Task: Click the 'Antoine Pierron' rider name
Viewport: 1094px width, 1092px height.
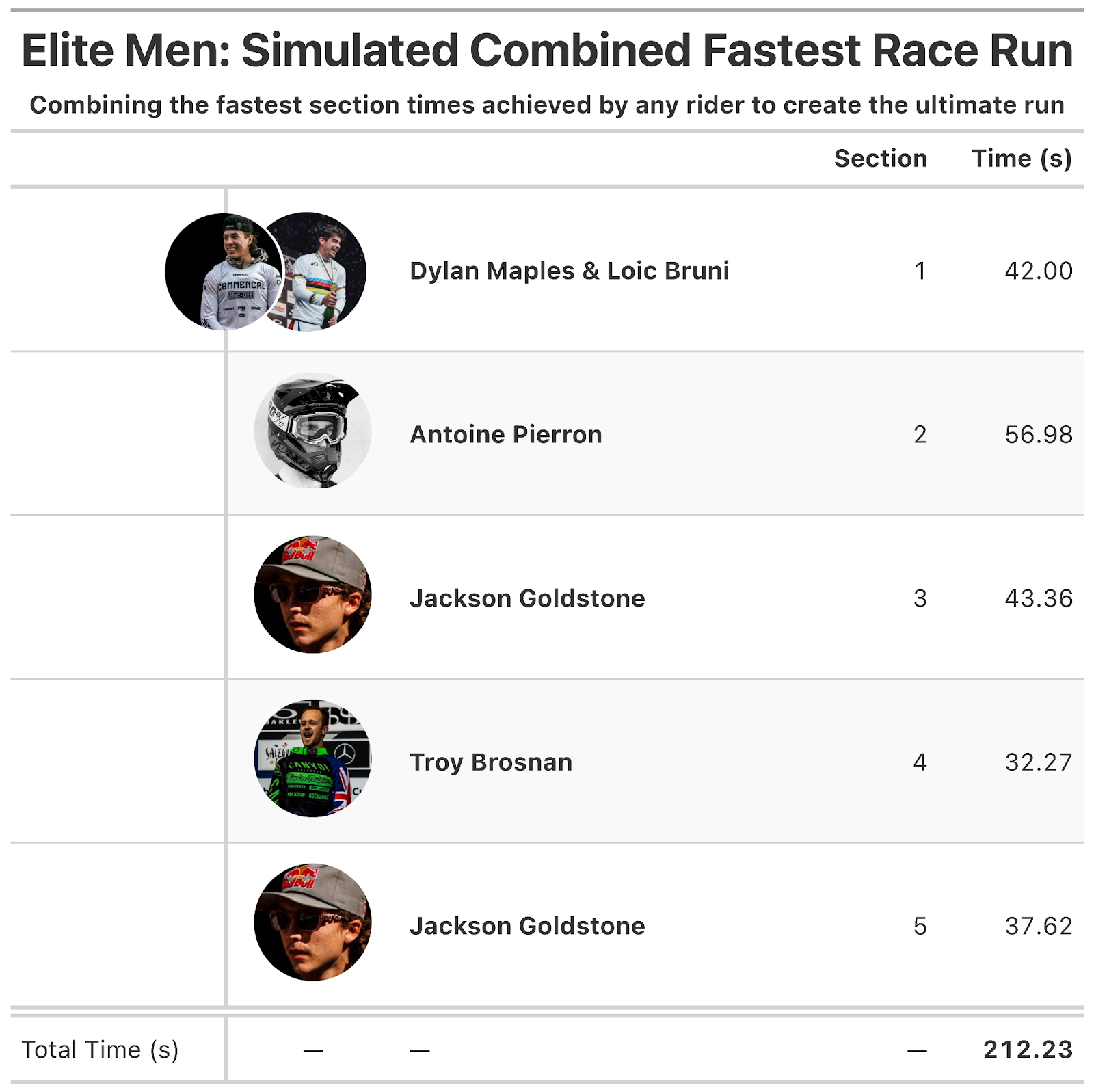Action: (505, 434)
